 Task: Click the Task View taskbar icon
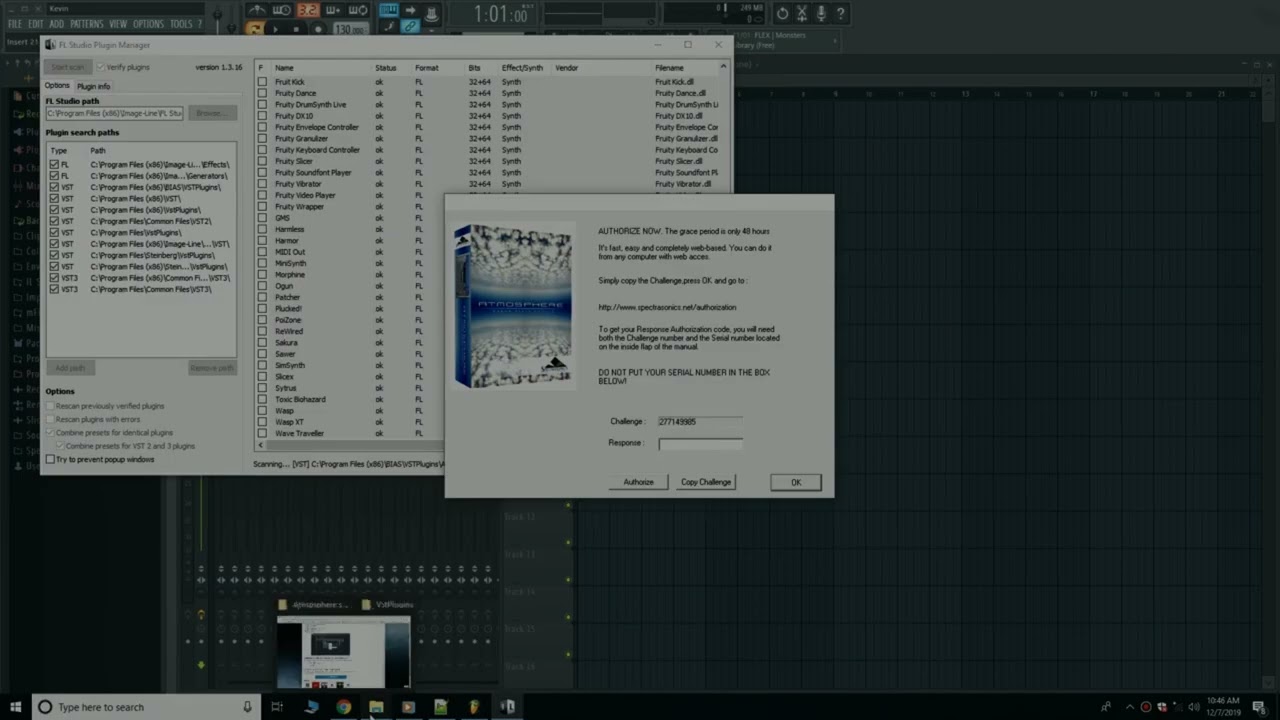tap(277, 707)
